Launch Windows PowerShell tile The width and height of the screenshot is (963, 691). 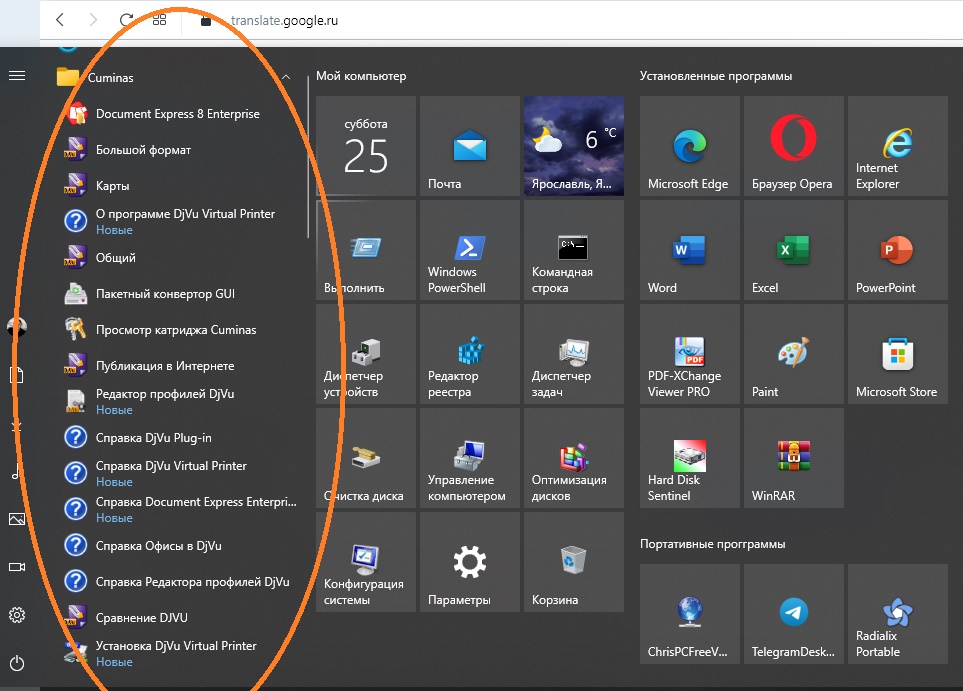470,250
